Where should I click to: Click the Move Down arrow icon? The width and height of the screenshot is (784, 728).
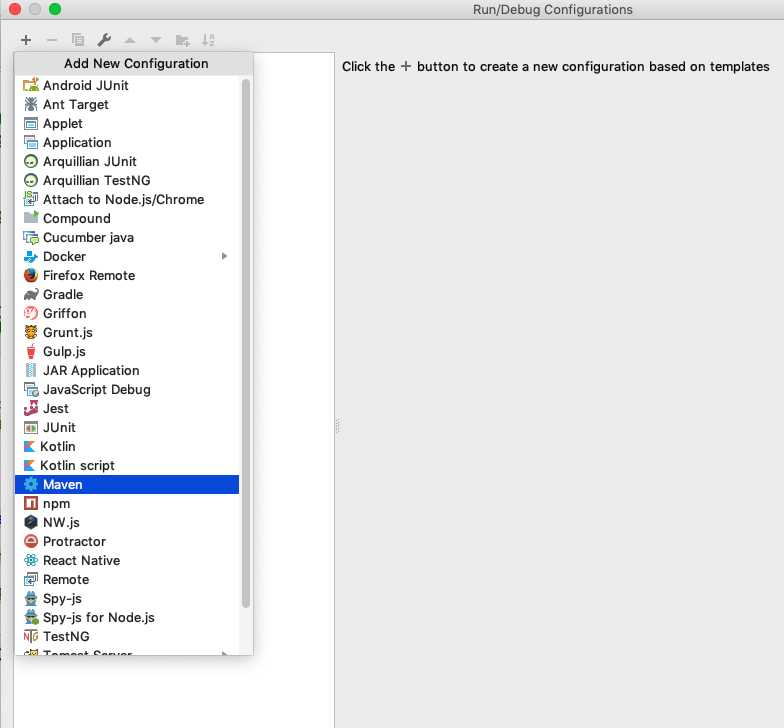point(156,40)
